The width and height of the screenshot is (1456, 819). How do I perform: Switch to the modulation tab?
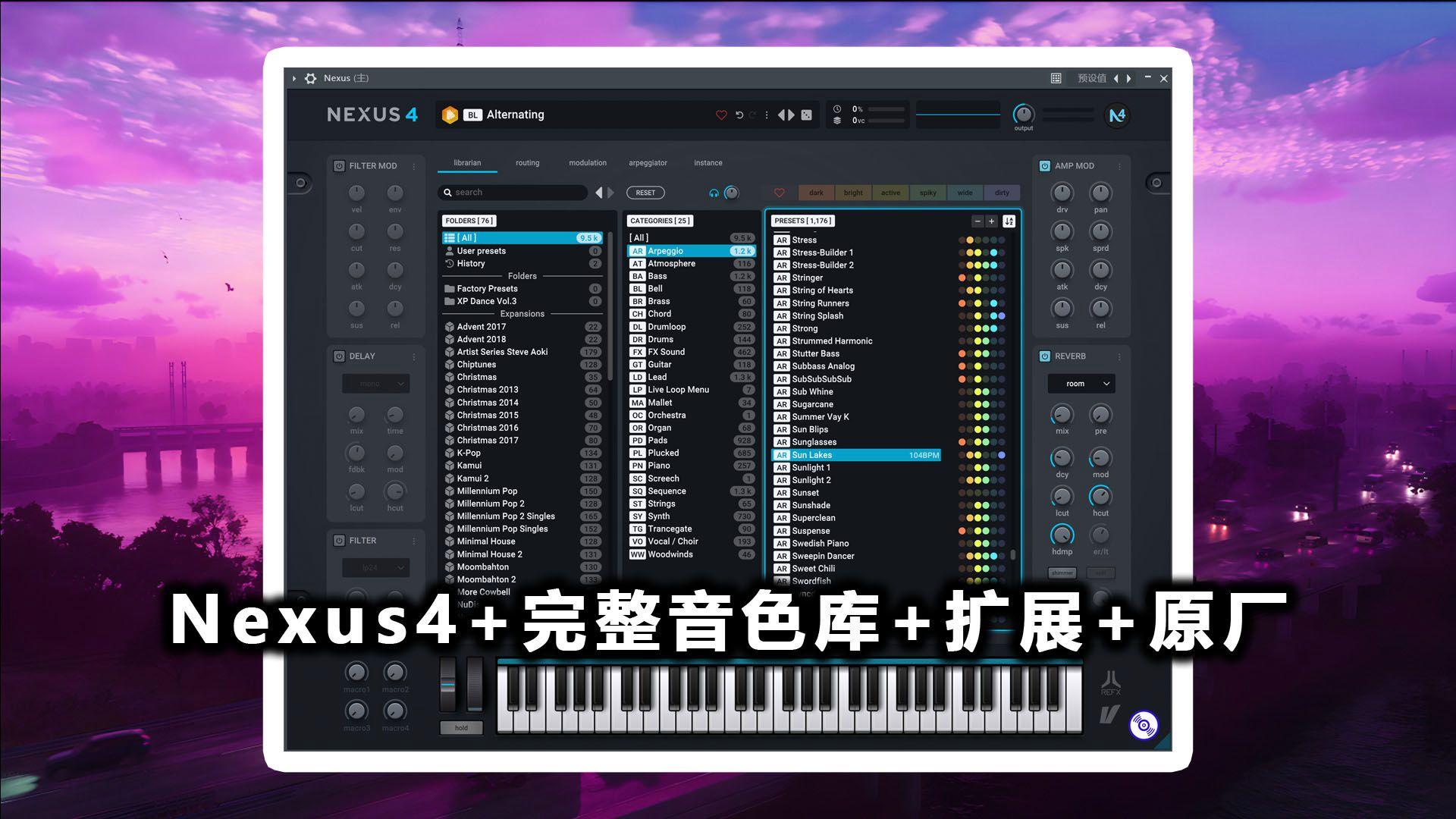[x=588, y=163]
